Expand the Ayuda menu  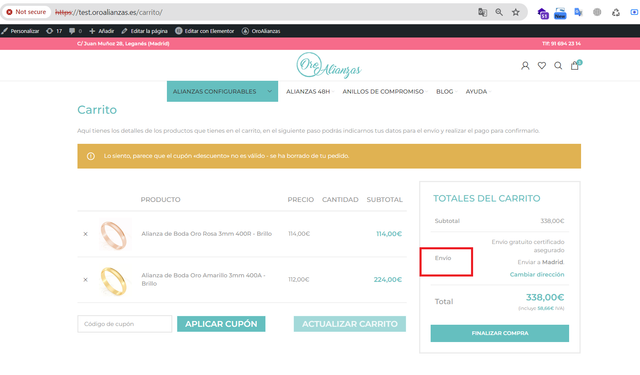pos(478,91)
